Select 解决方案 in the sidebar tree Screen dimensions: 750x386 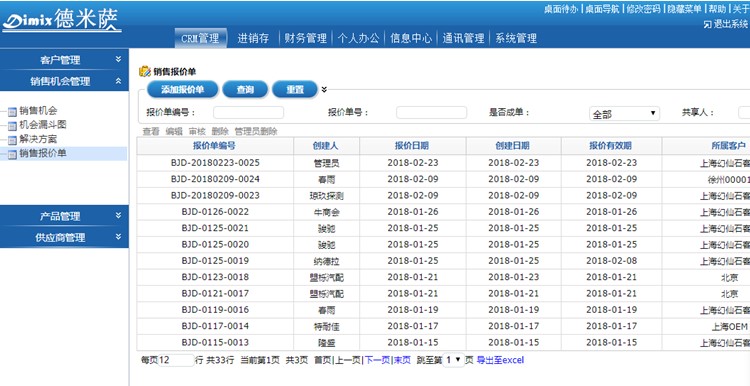[38, 140]
